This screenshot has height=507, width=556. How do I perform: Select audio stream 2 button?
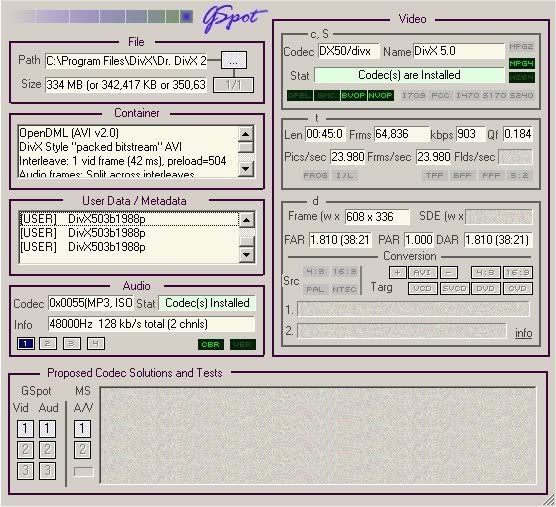click(48, 344)
